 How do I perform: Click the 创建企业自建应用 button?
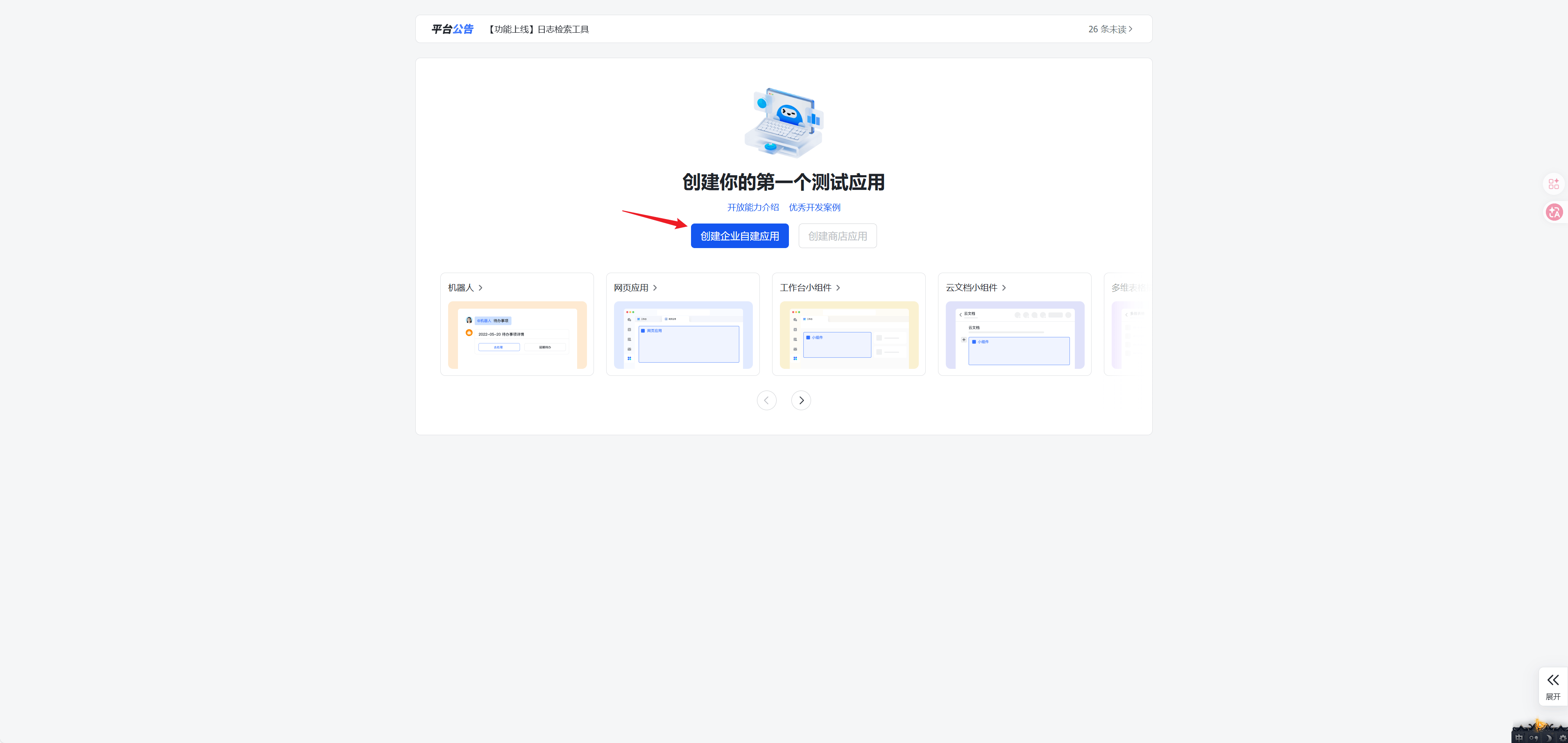click(x=740, y=236)
